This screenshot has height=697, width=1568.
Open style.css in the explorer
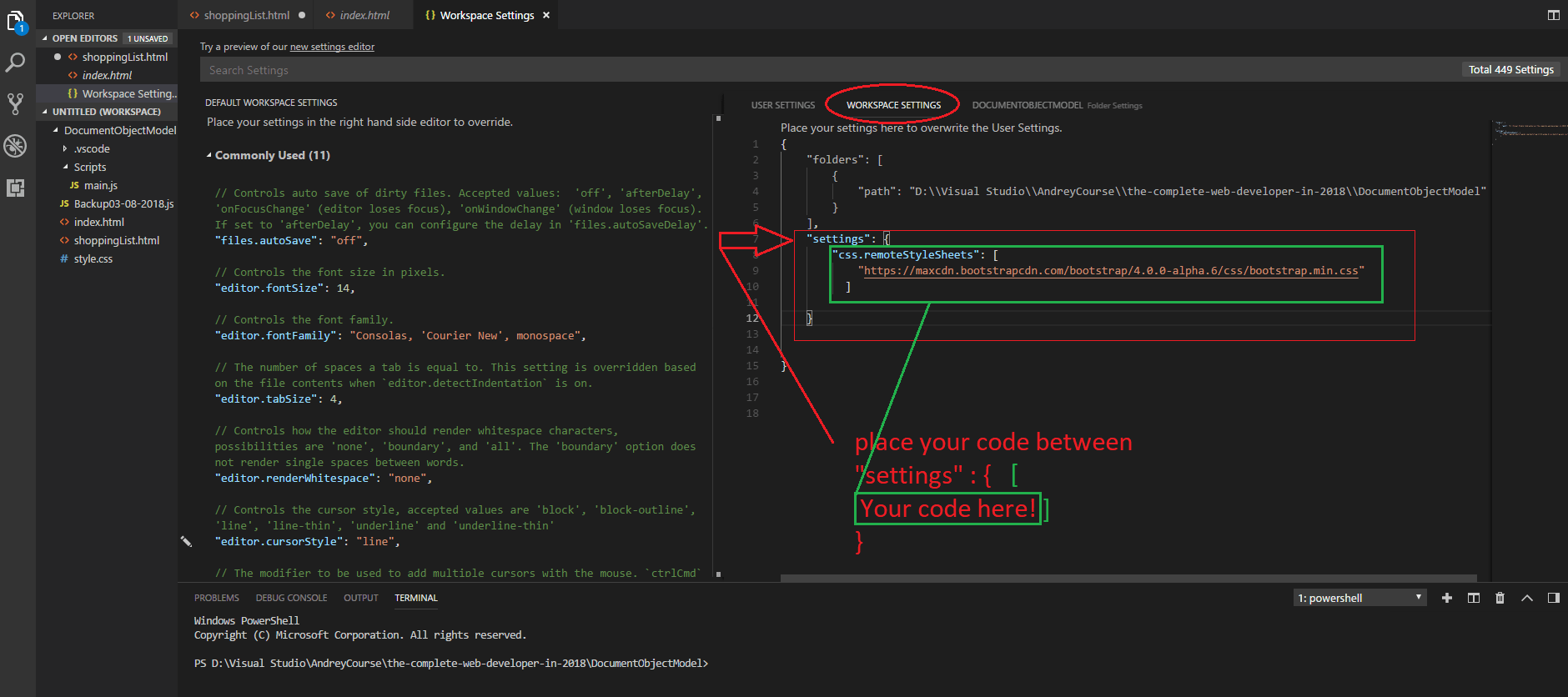pyautogui.click(x=107, y=258)
